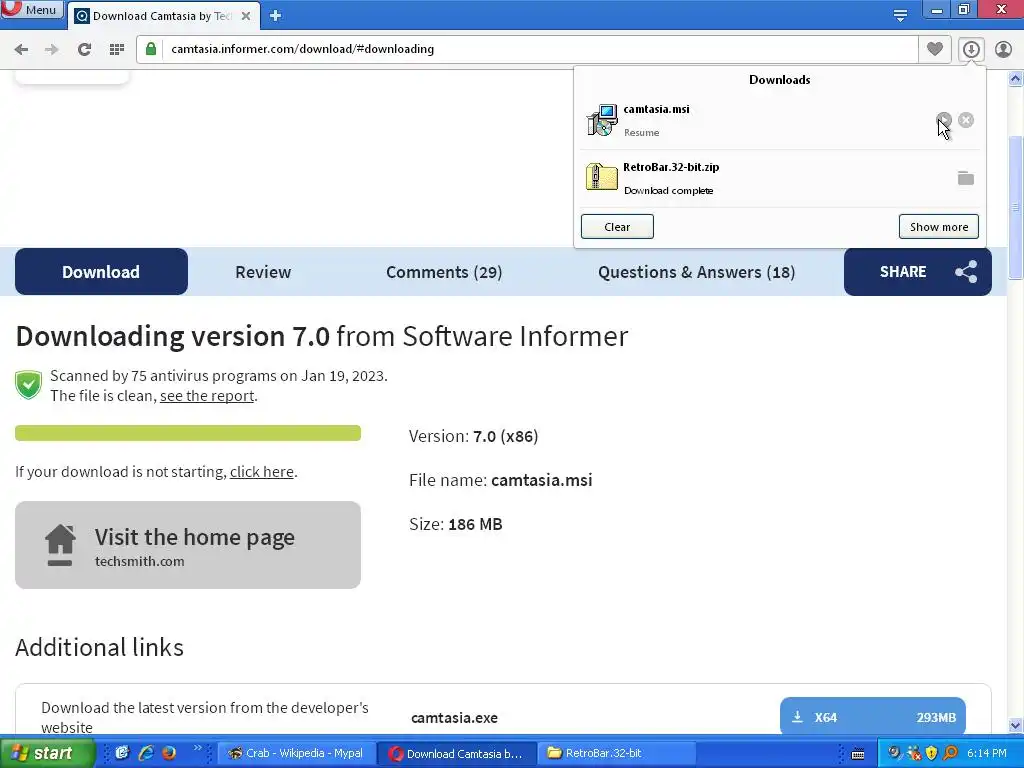The width and height of the screenshot is (1024, 768).
Task: Open folder for RetroBar.32-bit.zip
Action: pyautogui.click(x=966, y=178)
